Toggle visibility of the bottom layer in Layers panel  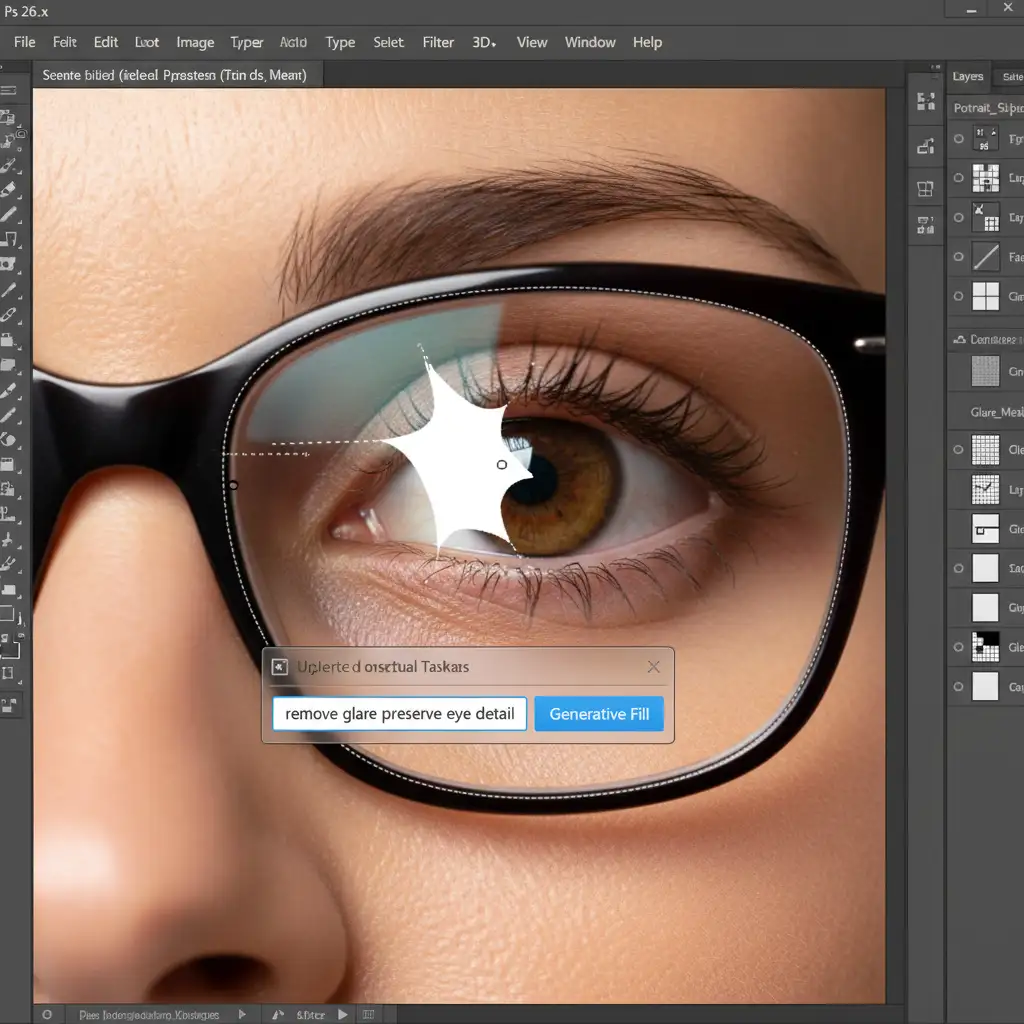coord(959,686)
